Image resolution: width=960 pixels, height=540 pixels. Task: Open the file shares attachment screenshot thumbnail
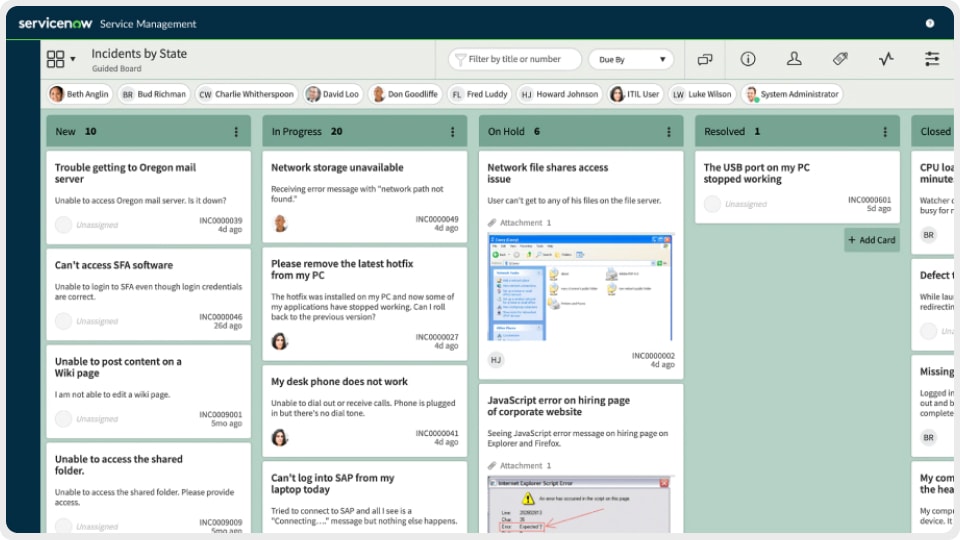[581, 287]
